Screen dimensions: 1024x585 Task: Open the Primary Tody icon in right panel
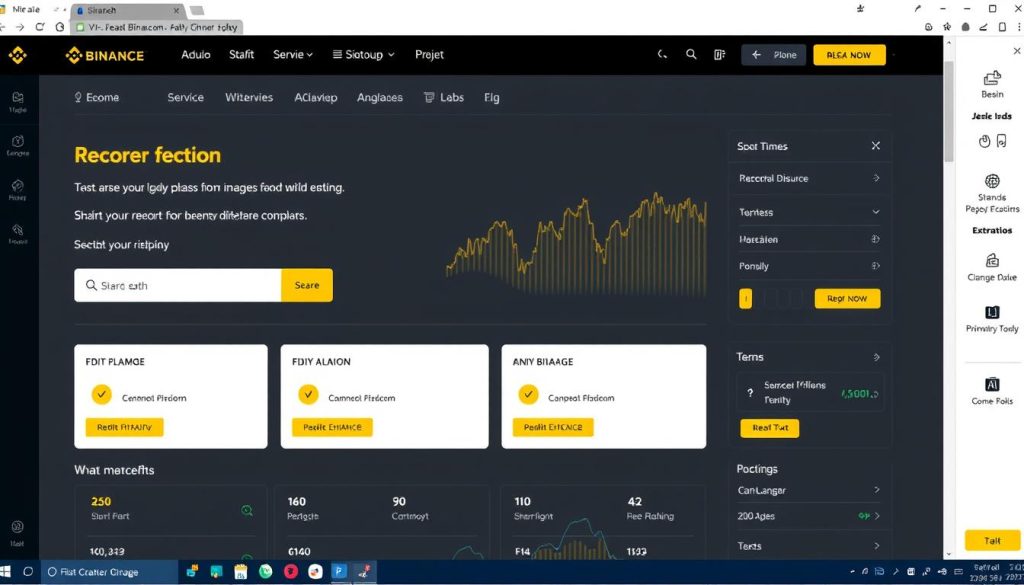(992, 312)
